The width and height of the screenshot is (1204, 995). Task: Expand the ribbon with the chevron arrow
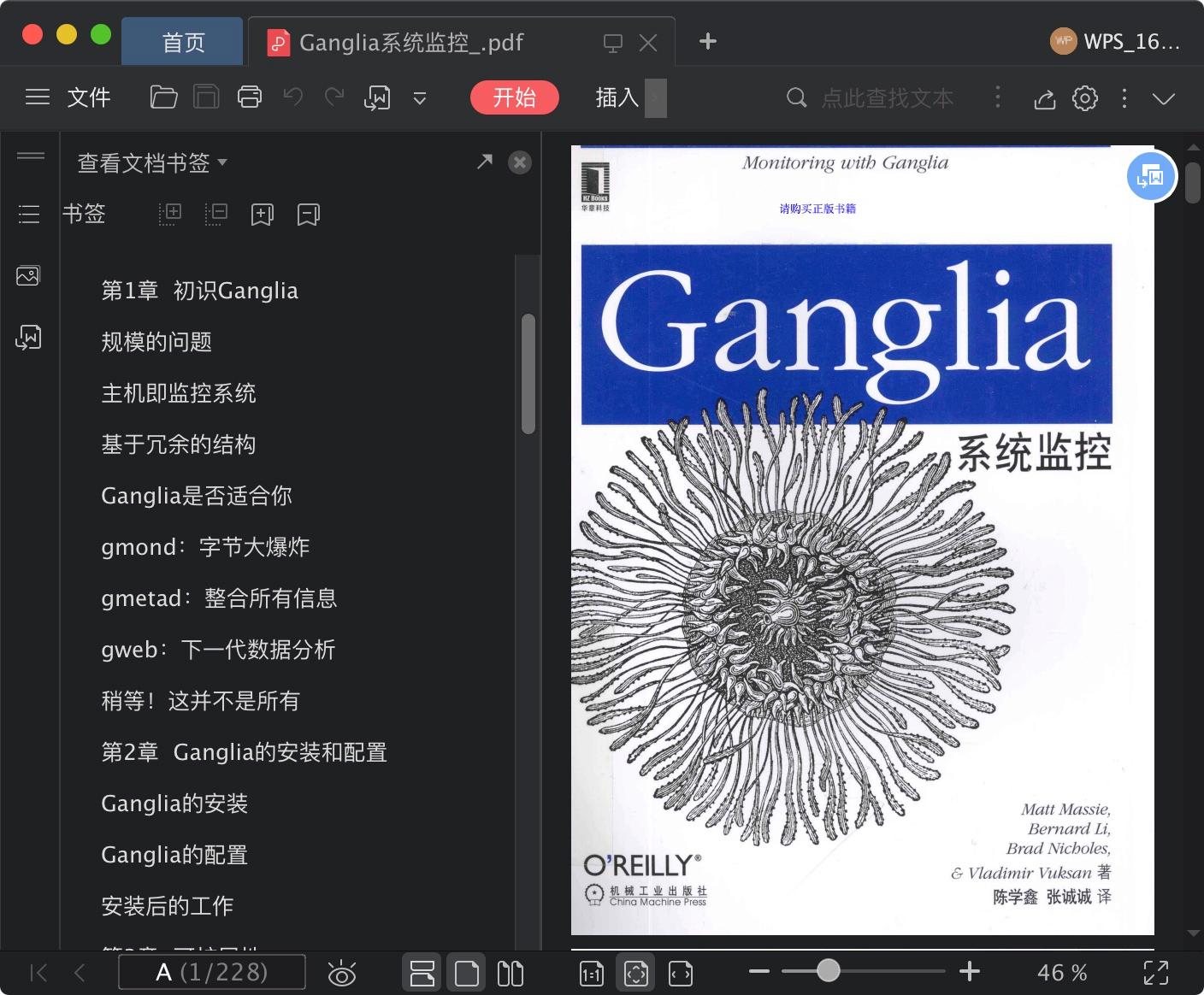1164,98
